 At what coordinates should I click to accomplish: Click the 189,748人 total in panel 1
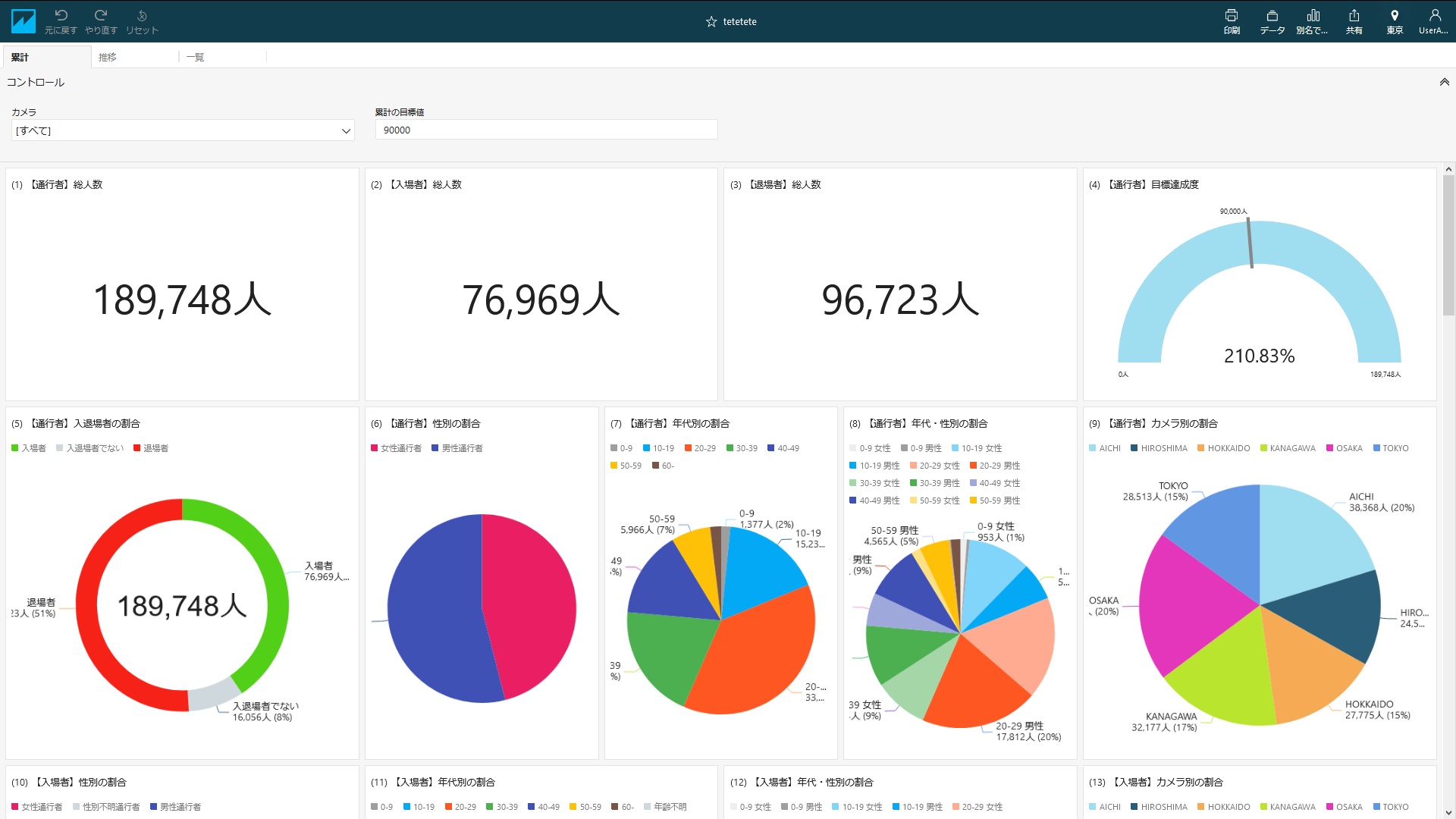(x=182, y=300)
